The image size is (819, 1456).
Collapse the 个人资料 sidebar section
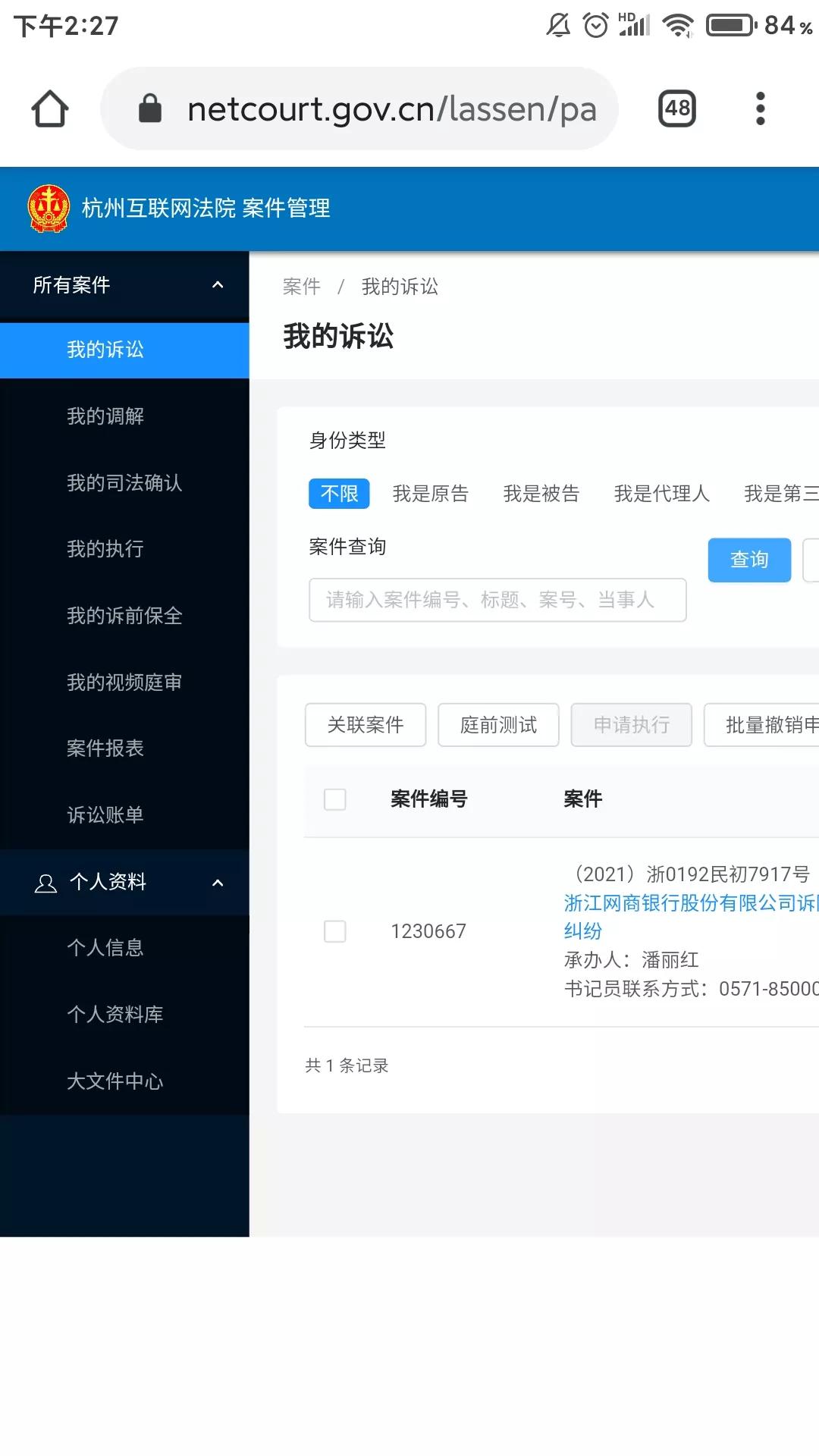[x=218, y=883]
